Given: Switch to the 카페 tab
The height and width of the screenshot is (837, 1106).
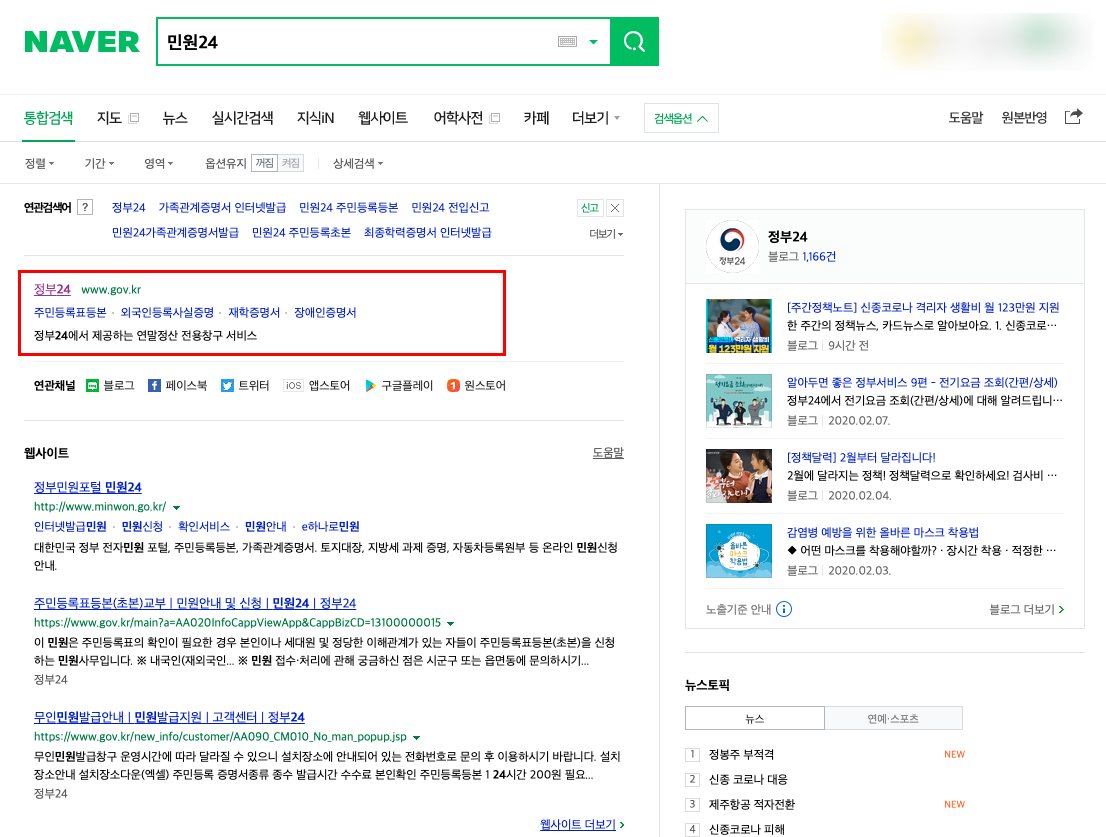Looking at the screenshot, I should 536,118.
